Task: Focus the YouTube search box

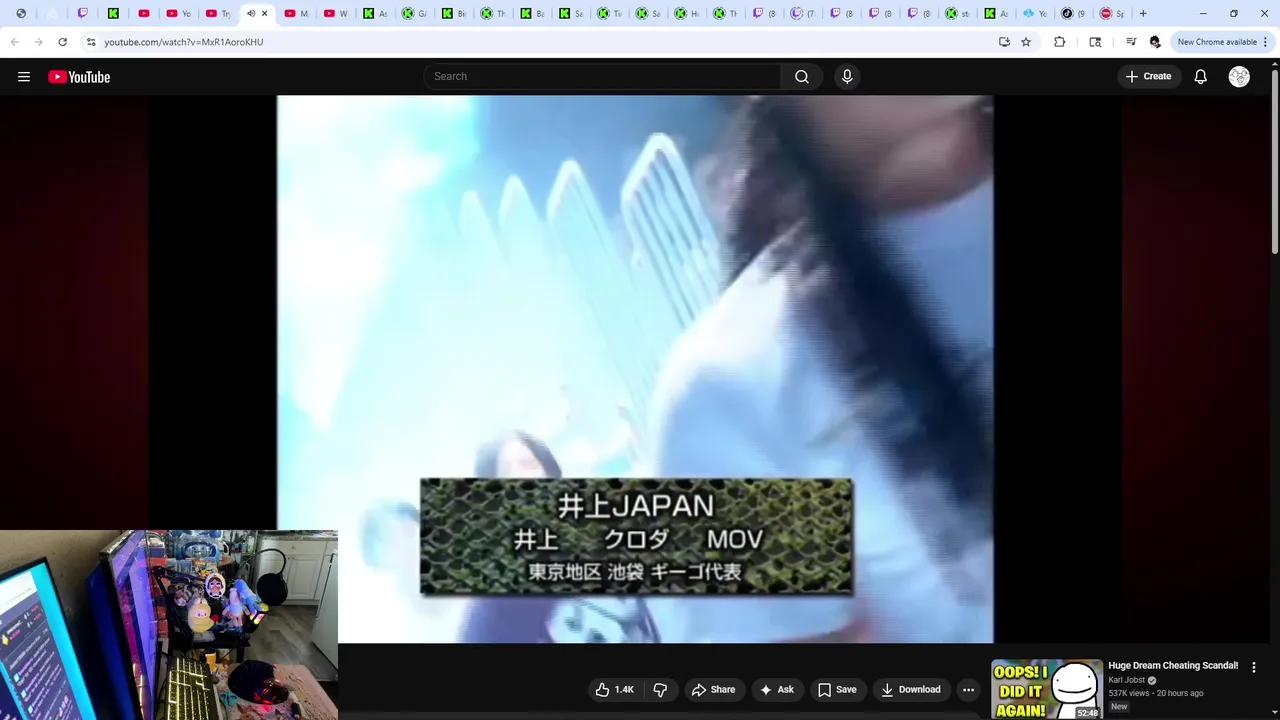Action: [x=602, y=77]
